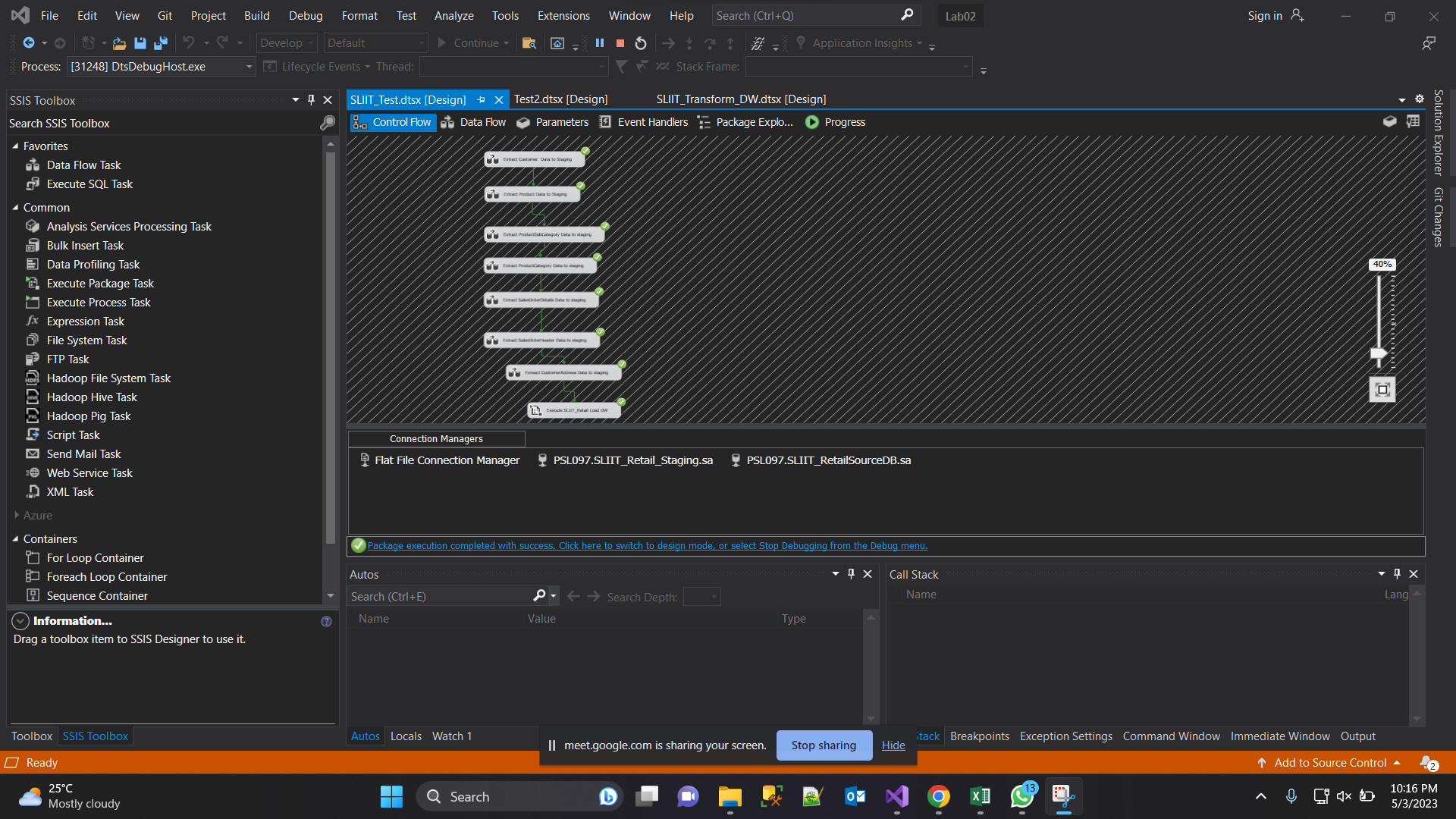Open Excel from the taskbar
Viewport: 1456px width, 819px height.
point(981,796)
